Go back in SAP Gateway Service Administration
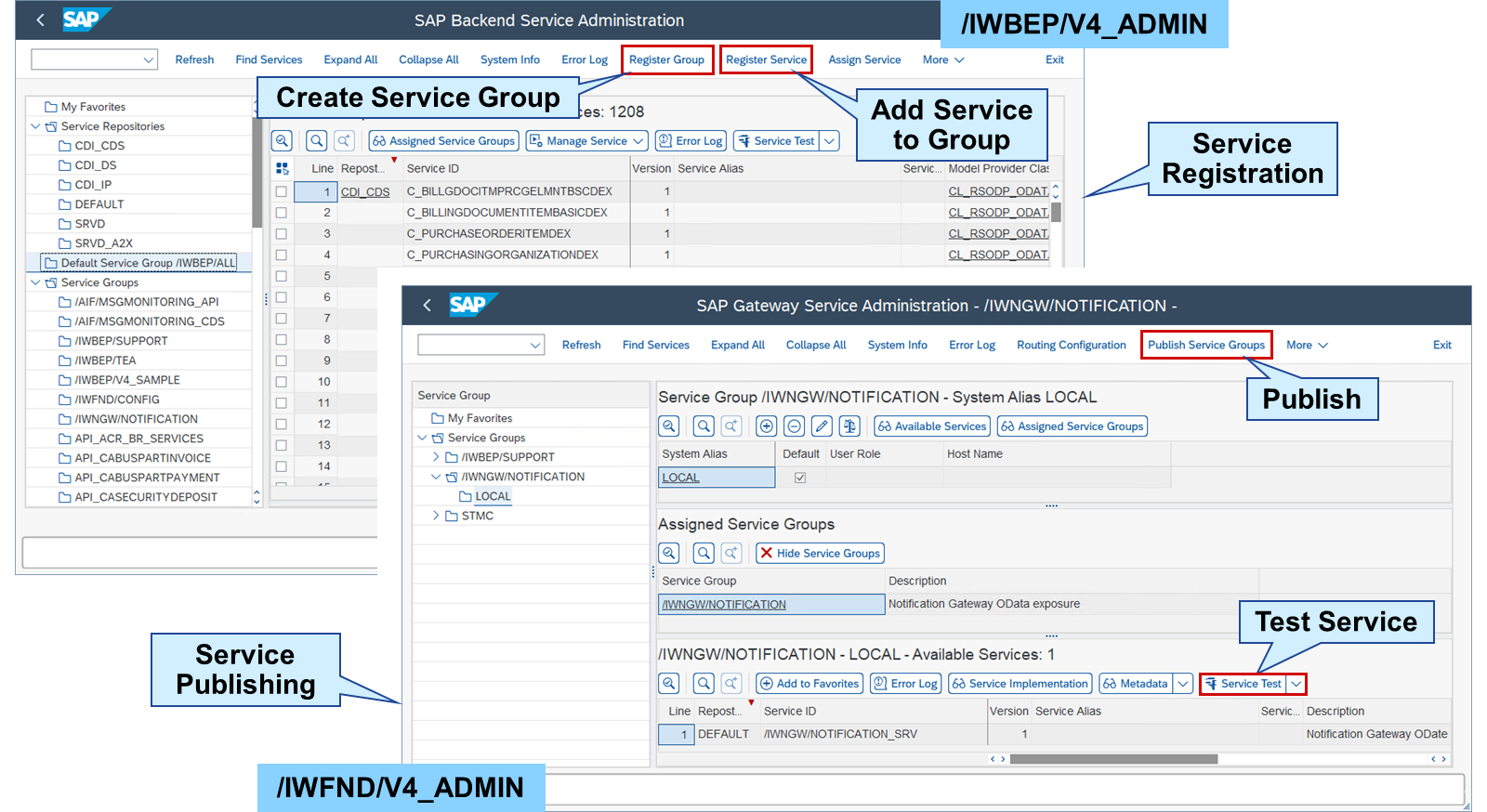Viewport: 1487px width, 812px height. (x=427, y=305)
